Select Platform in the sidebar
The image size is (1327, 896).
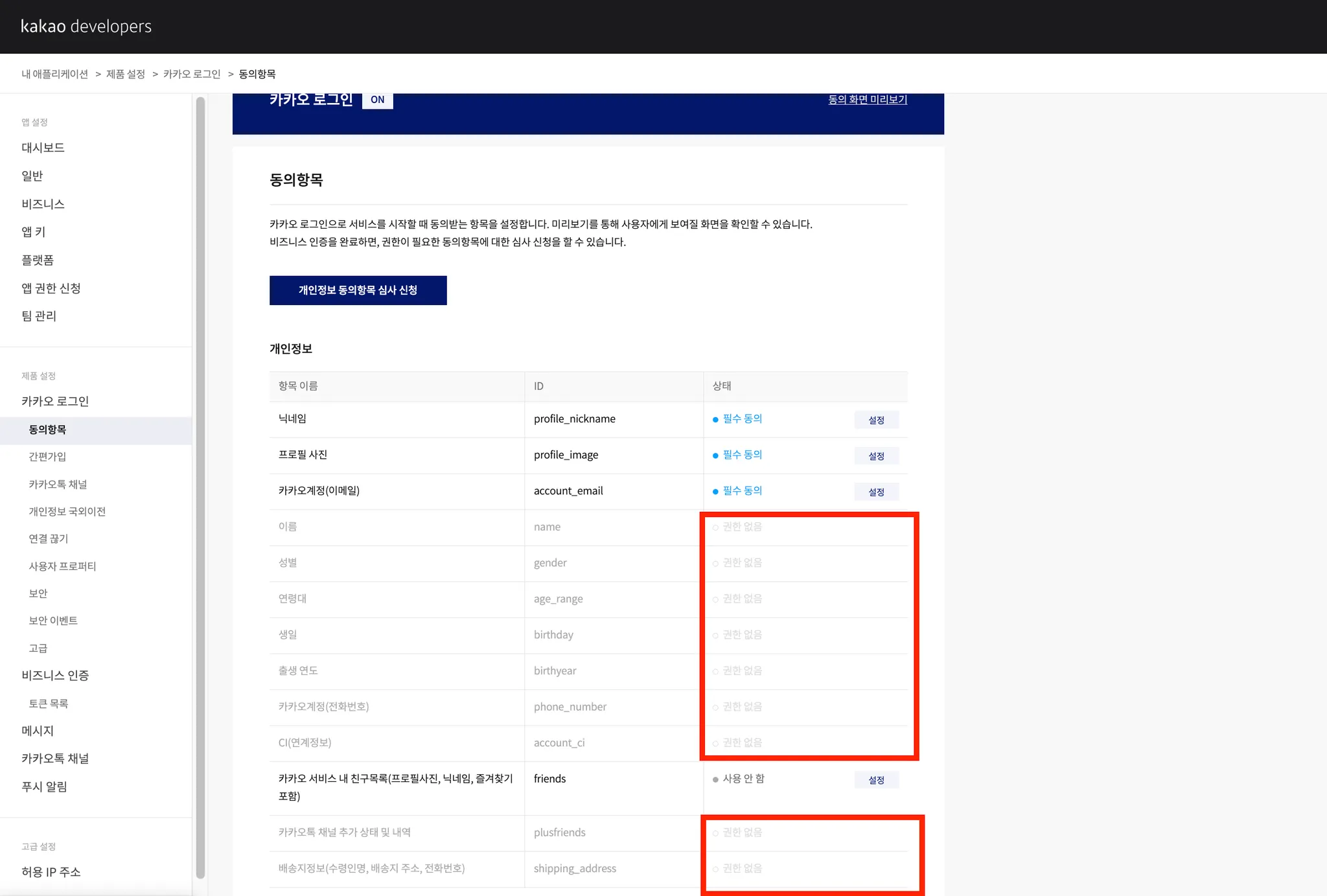(38, 260)
